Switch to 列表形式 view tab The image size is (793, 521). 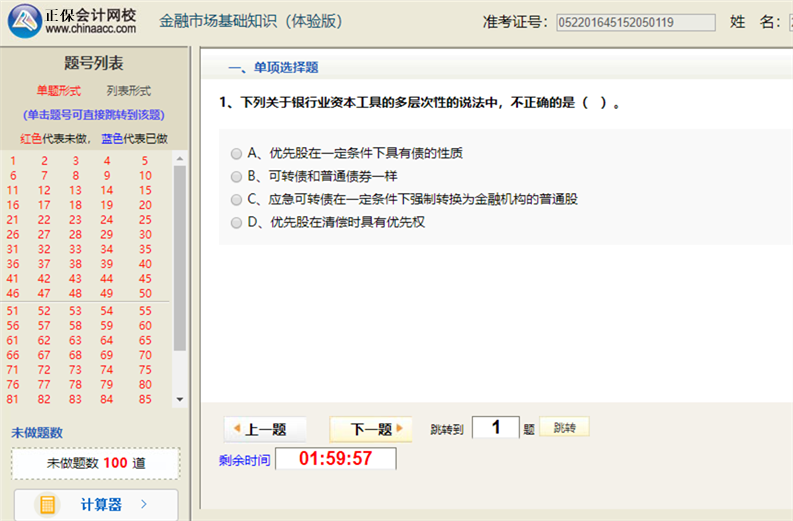click(129, 91)
